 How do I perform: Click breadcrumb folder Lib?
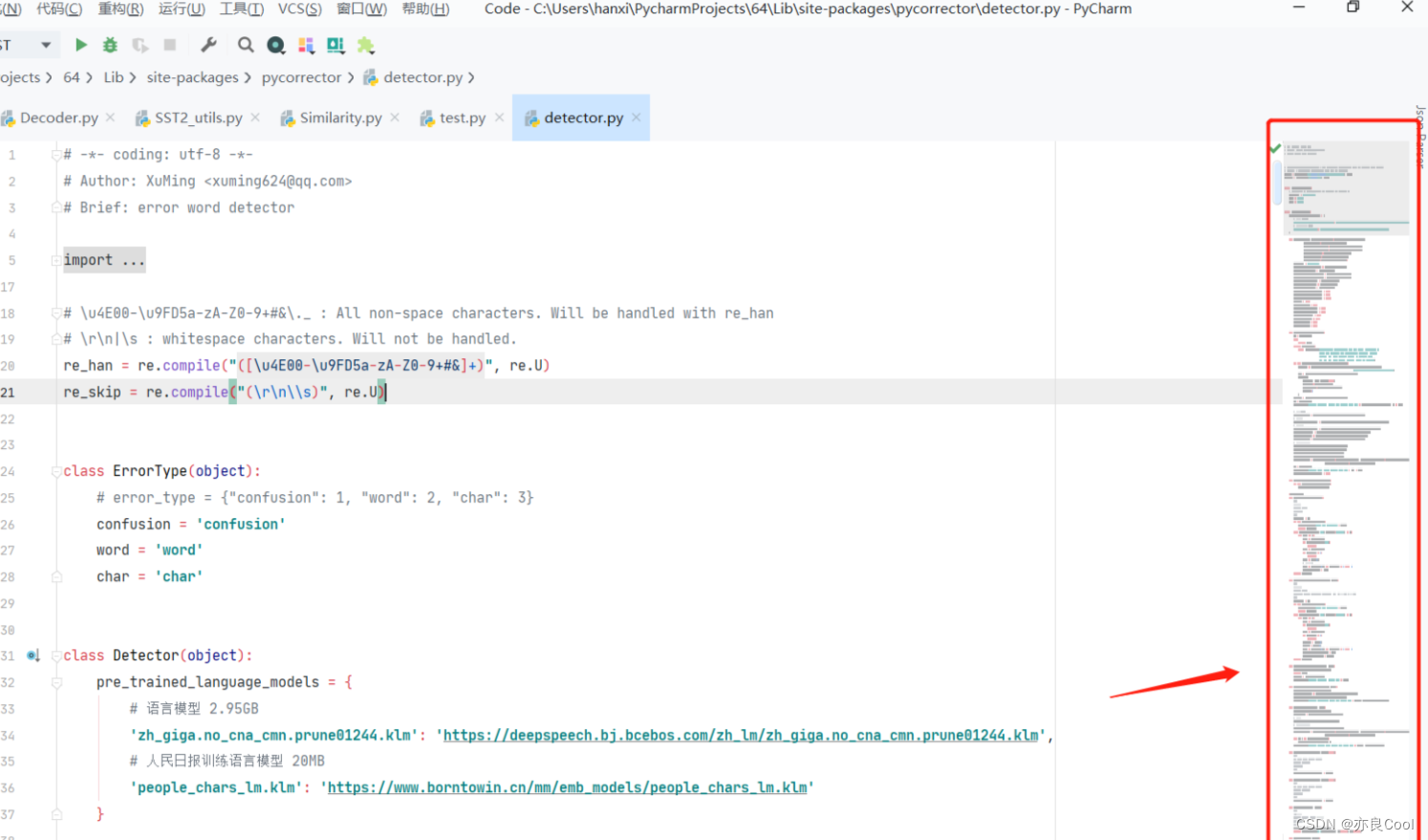tap(114, 77)
